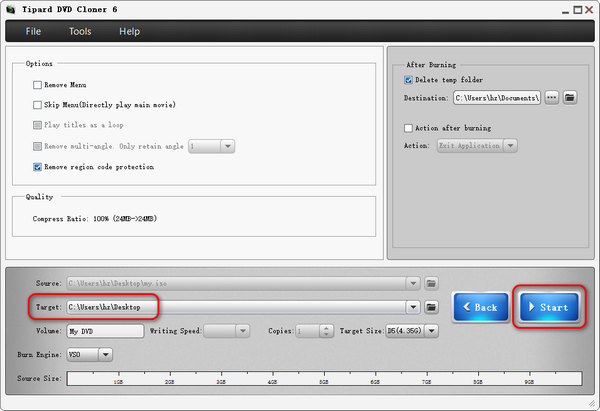Click the Target path field
The image size is (600, 411).
236,307
